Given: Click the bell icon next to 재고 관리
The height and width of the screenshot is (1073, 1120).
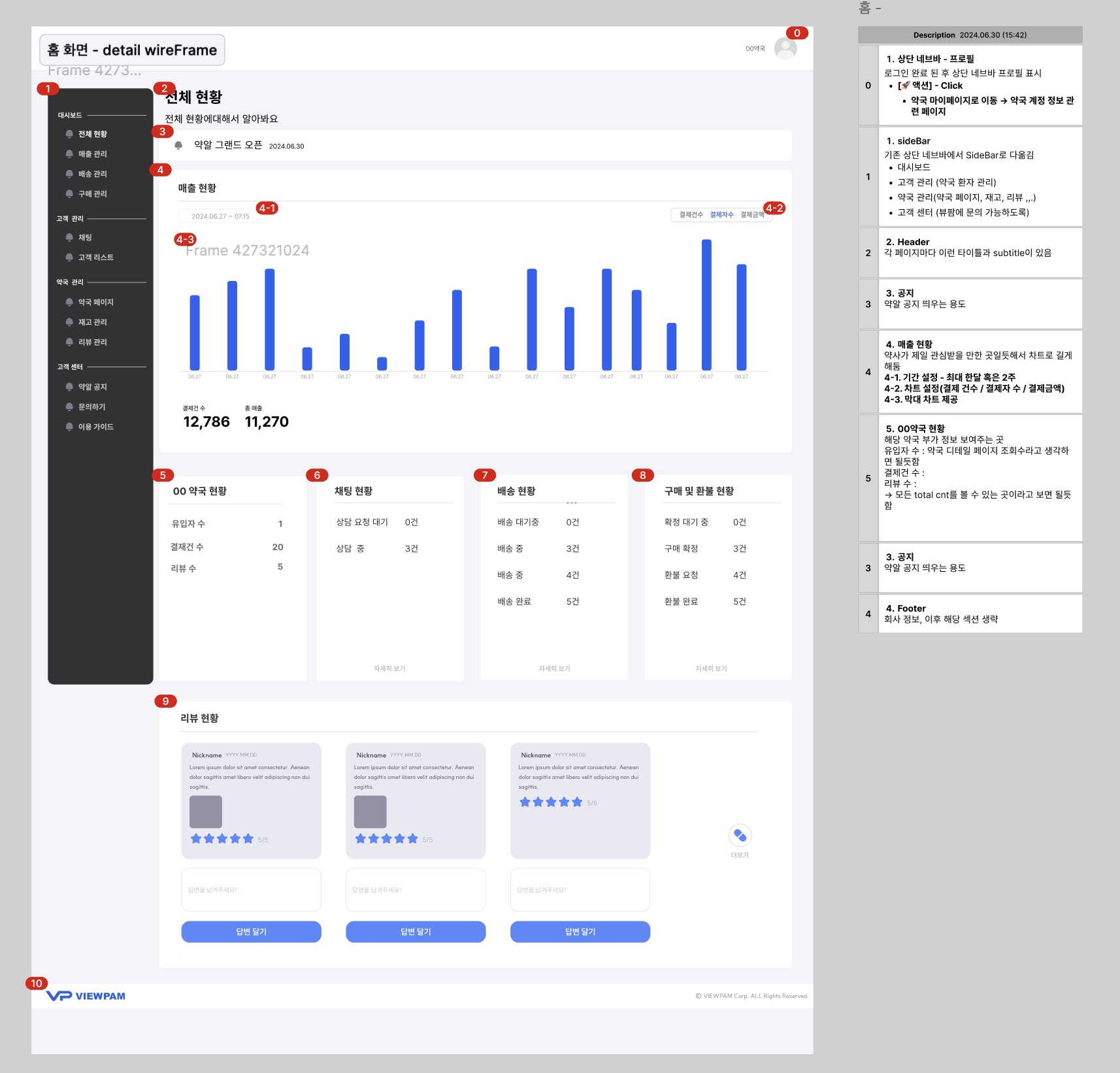Looking at the screenshot, I should pyautogui.click(x=69, y=322).
